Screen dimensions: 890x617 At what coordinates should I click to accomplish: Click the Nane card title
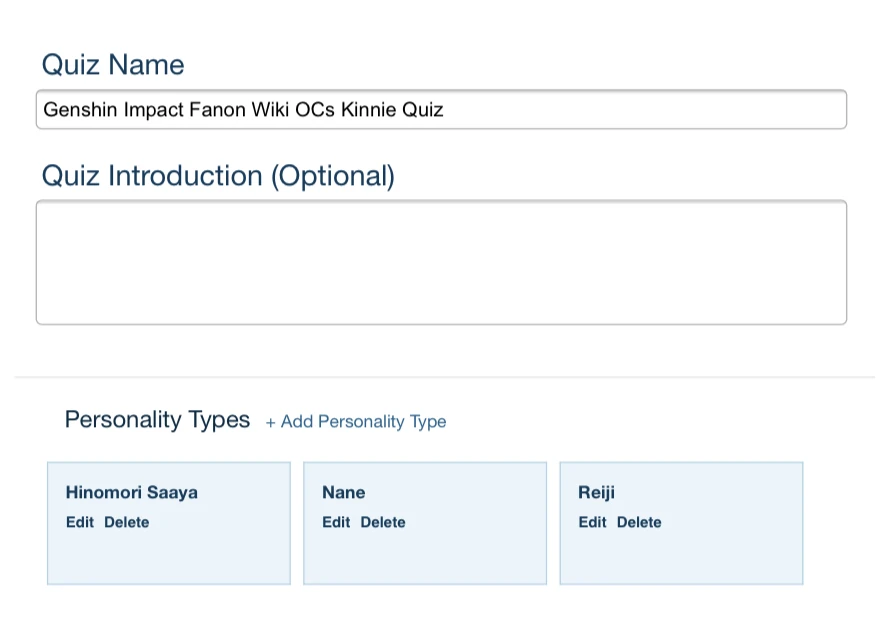344,492
